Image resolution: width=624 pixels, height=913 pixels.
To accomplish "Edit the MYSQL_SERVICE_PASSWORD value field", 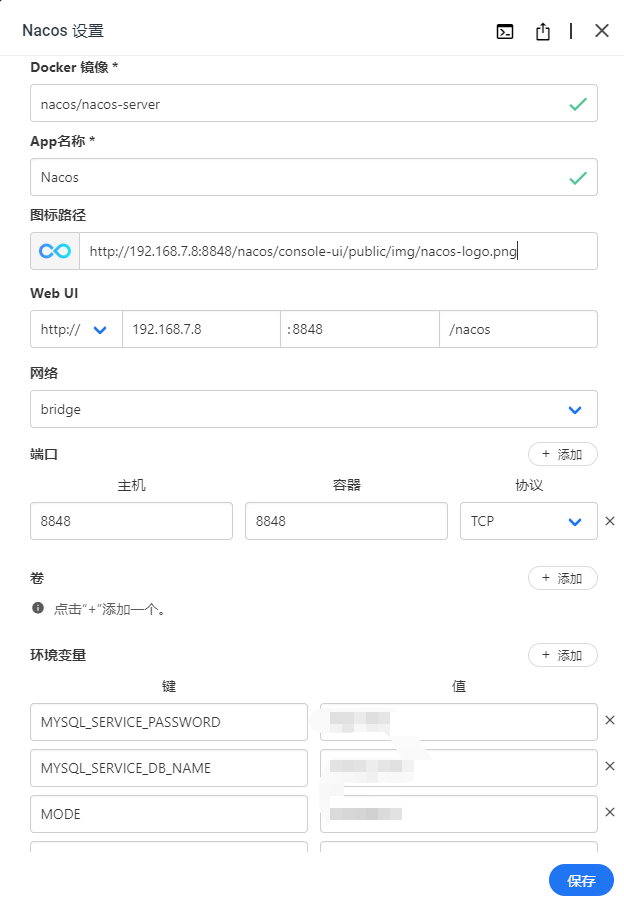I will [459, 722].
